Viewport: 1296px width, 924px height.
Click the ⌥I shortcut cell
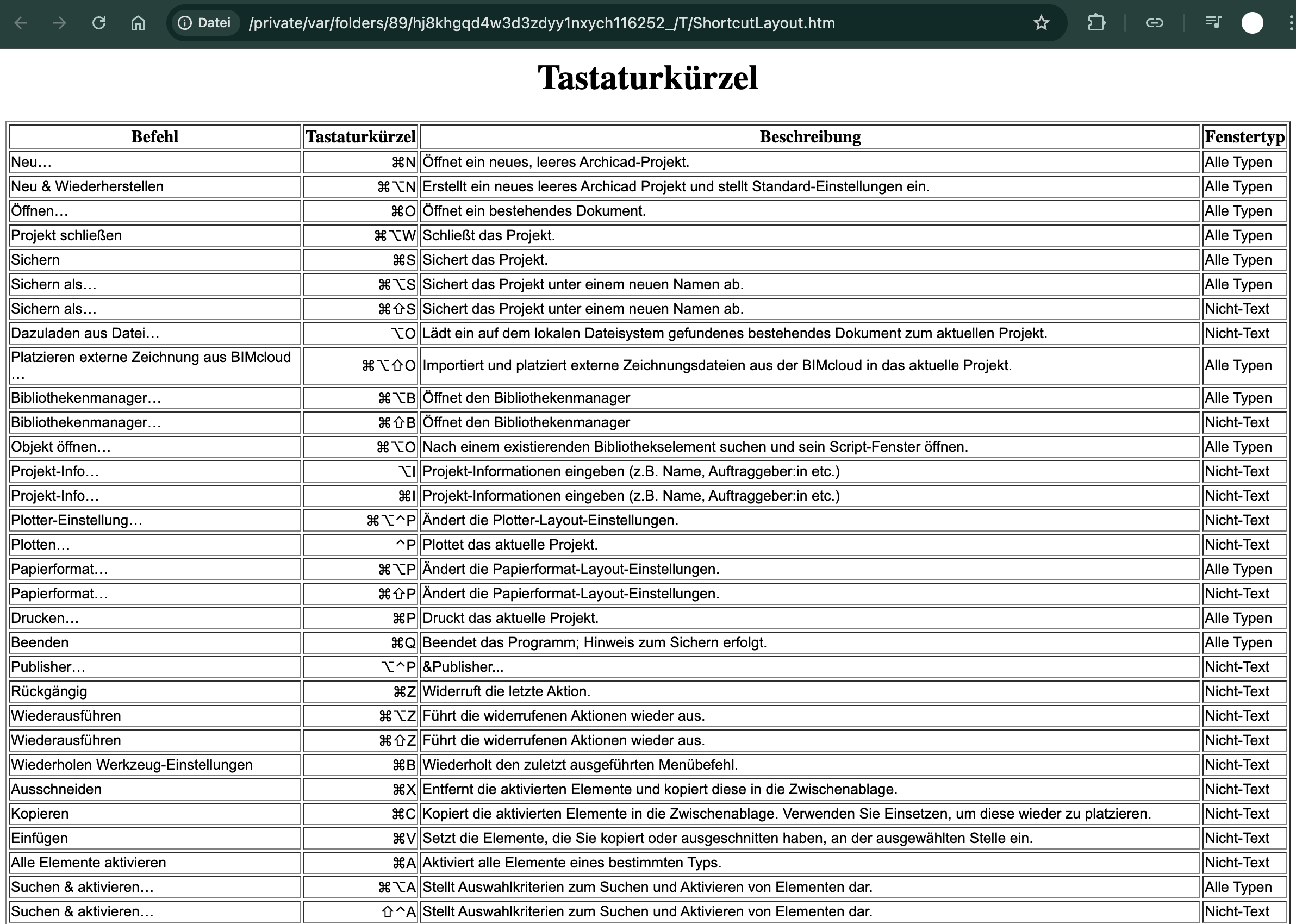[361, 472]
